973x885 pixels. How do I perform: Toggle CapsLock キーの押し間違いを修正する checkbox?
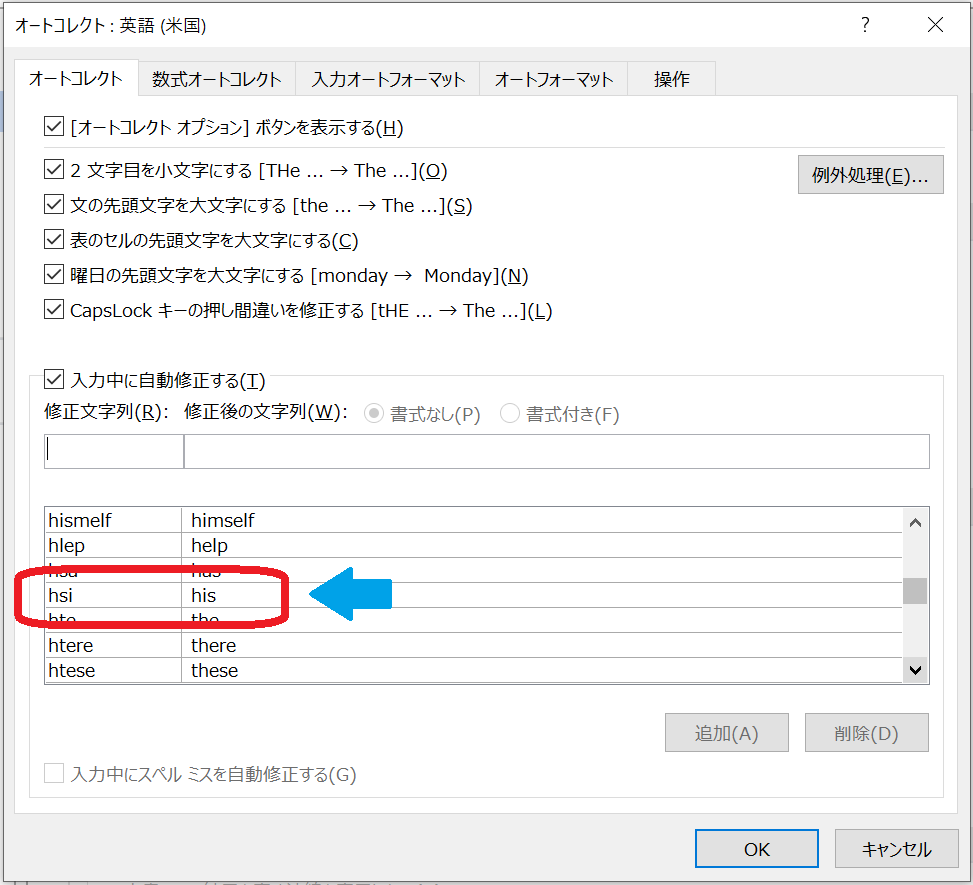(54, 309)
